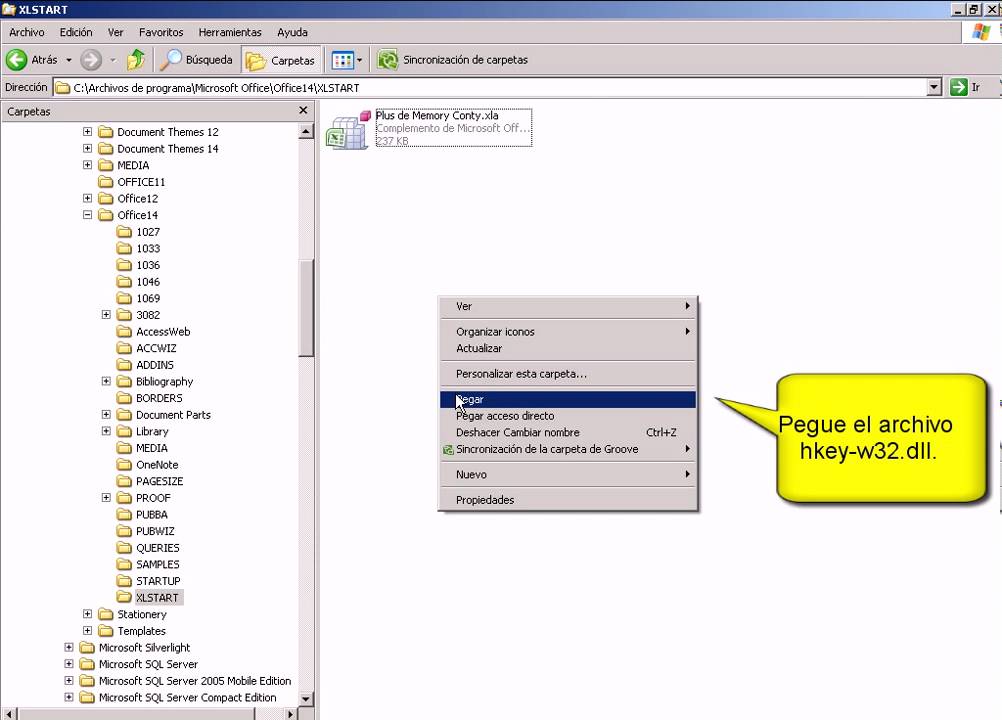Click the Sincronización de carpetas icon
The image size is (1002, 720).
(x=388, y=60)
